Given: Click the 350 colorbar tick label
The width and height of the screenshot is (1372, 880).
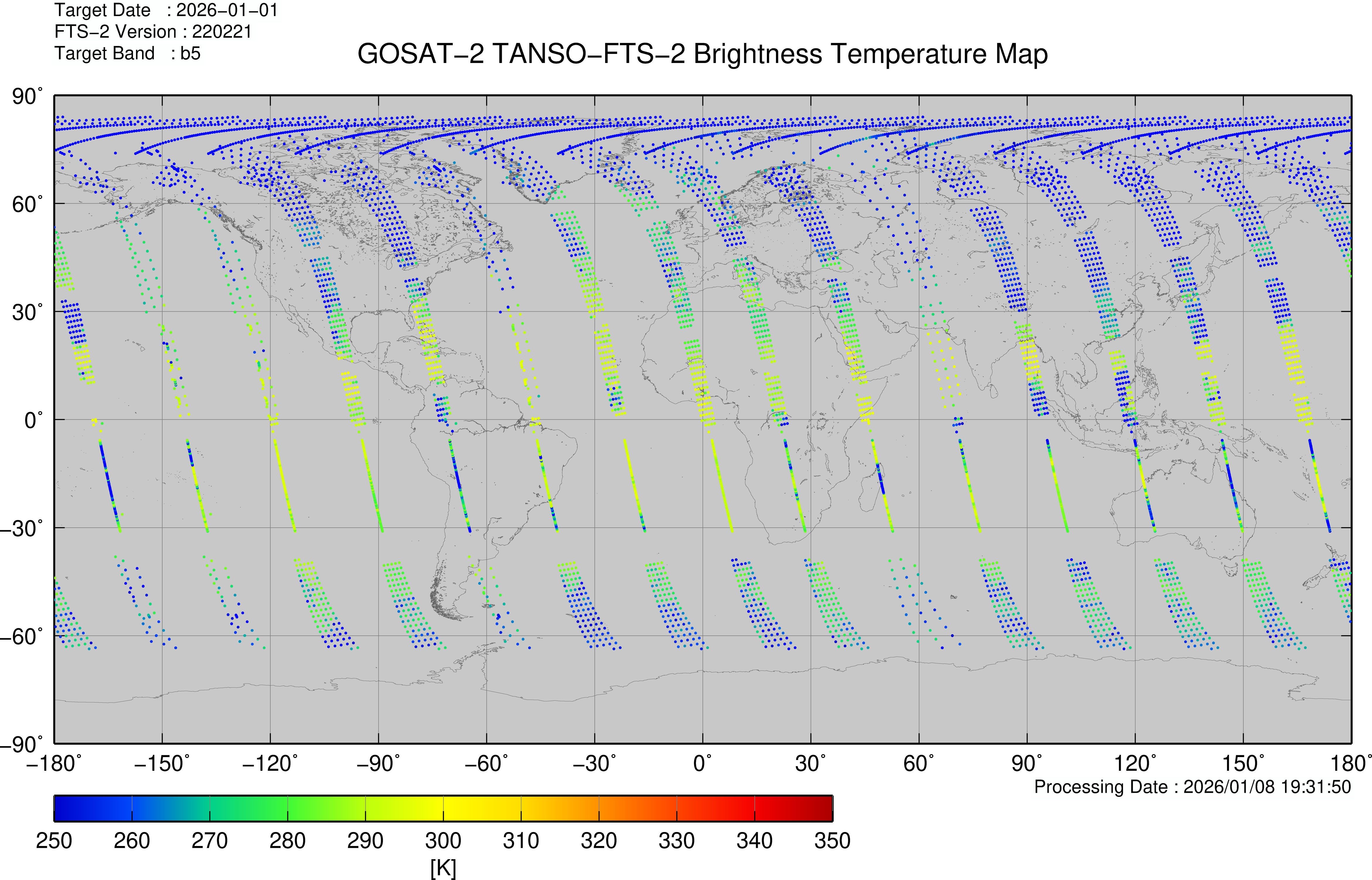Looking at the screenshot, I should pos(832,840).
